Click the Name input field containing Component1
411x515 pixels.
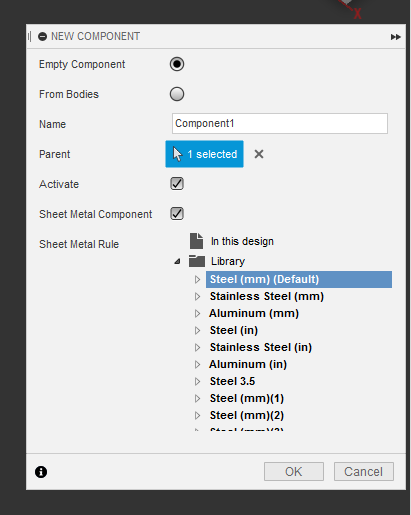pyautogui.click(x=280, y=123)
